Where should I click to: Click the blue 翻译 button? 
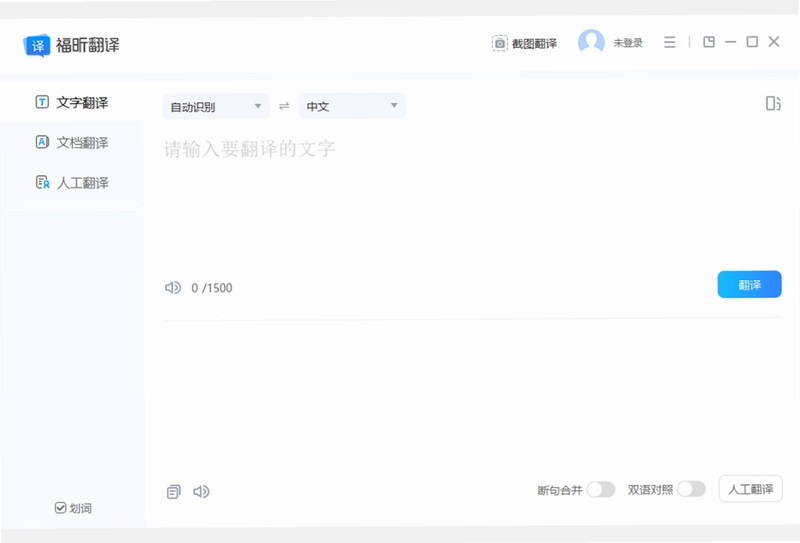pyautogui.click(x=749, y=284)
